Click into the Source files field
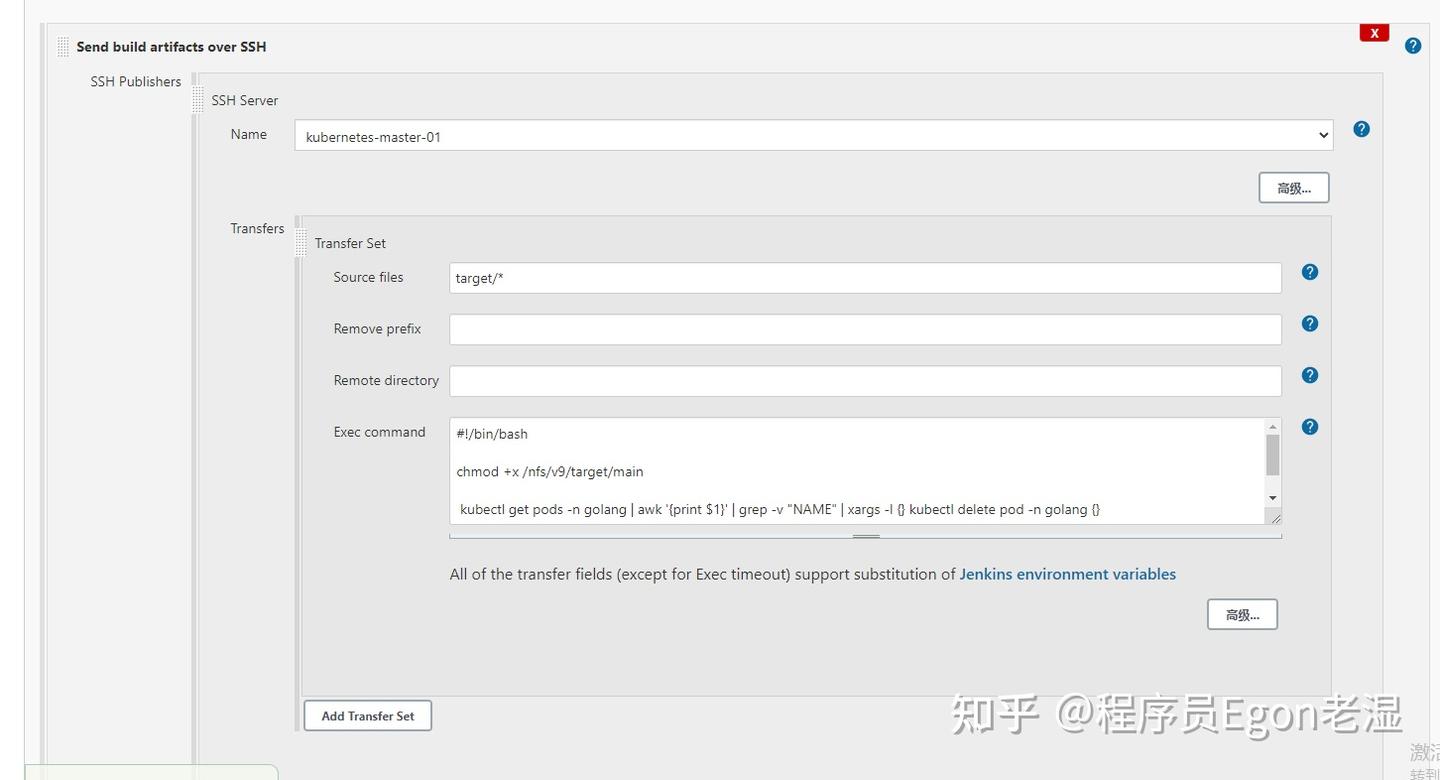This screenshot has height=780, width=1440. pyautogui.click(x=865, y=278)
